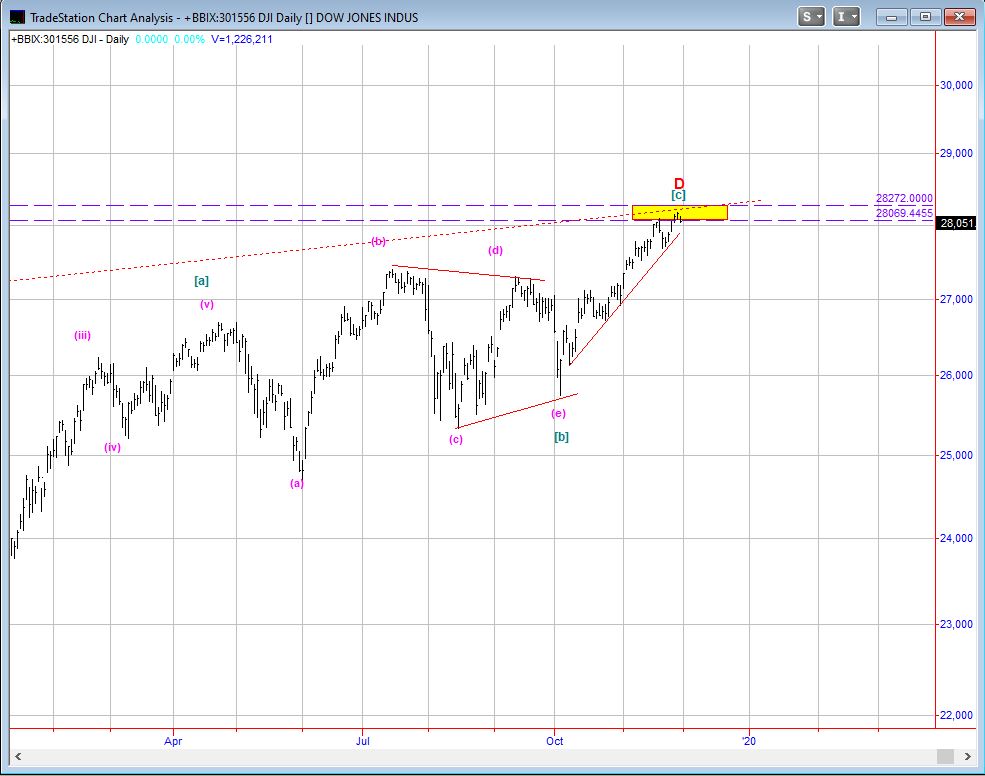Select the teal [a] wave annotation
The image size is (985, 776).
coord(201,282)
